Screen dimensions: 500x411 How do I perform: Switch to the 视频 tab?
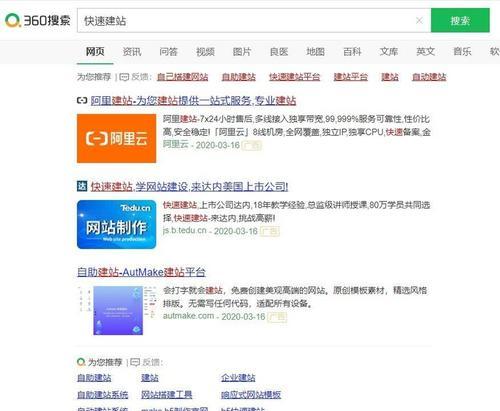point(205,52)
